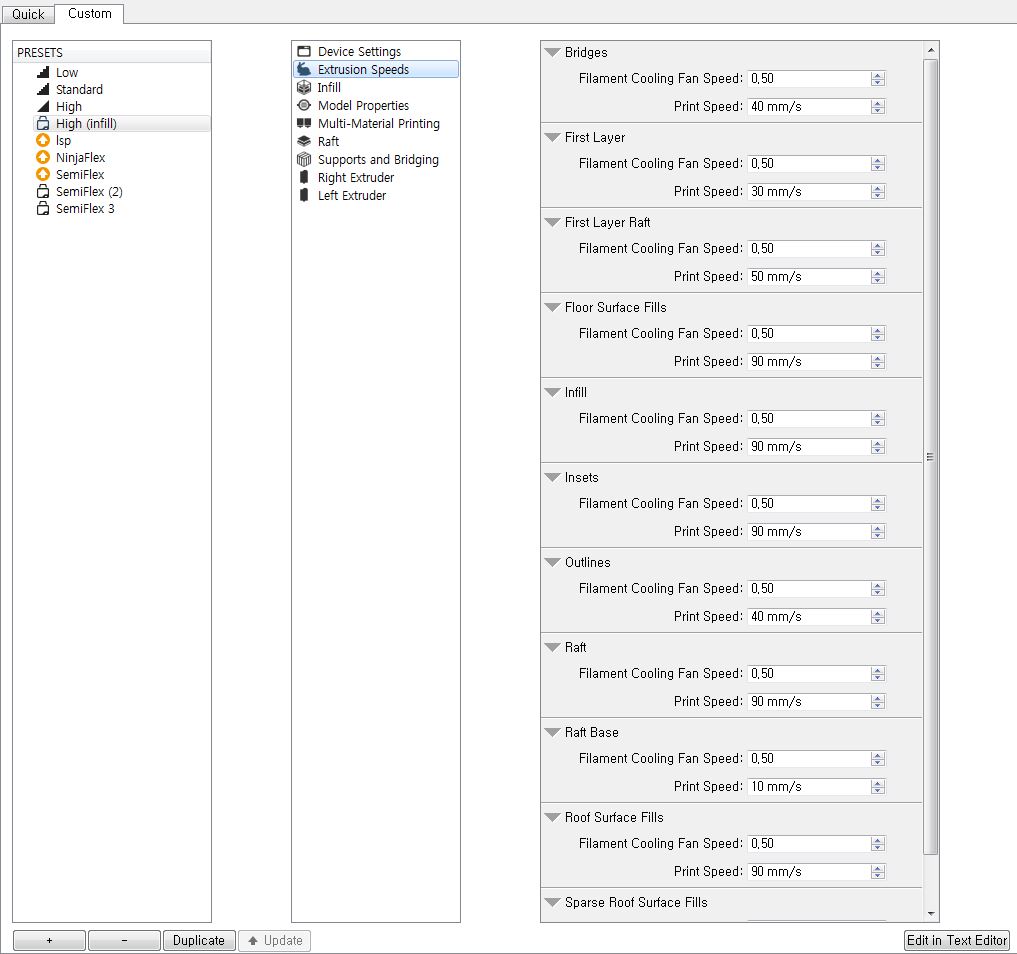This screenshot has width=1017, height=954.
Task: Click the Duplicate preset button
Action: coord(198,940)
